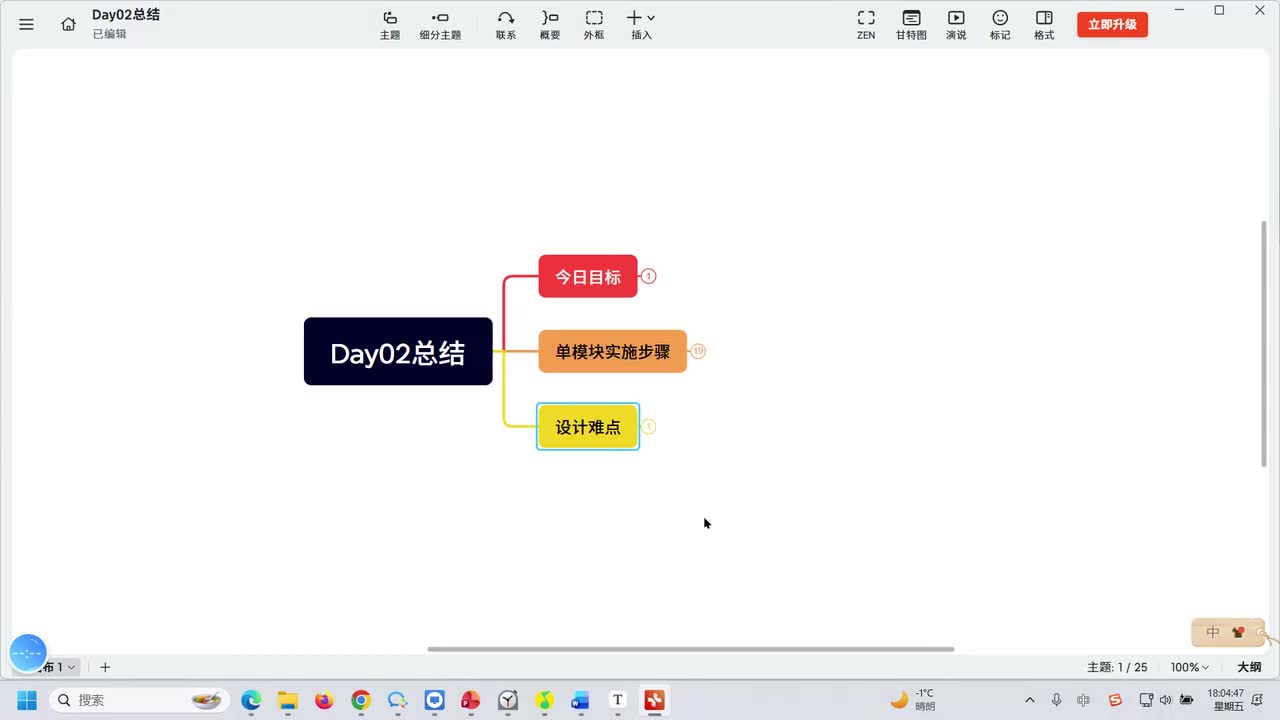Click the 主题: 1 / 25 topic counter

[x=1117, y=667]
